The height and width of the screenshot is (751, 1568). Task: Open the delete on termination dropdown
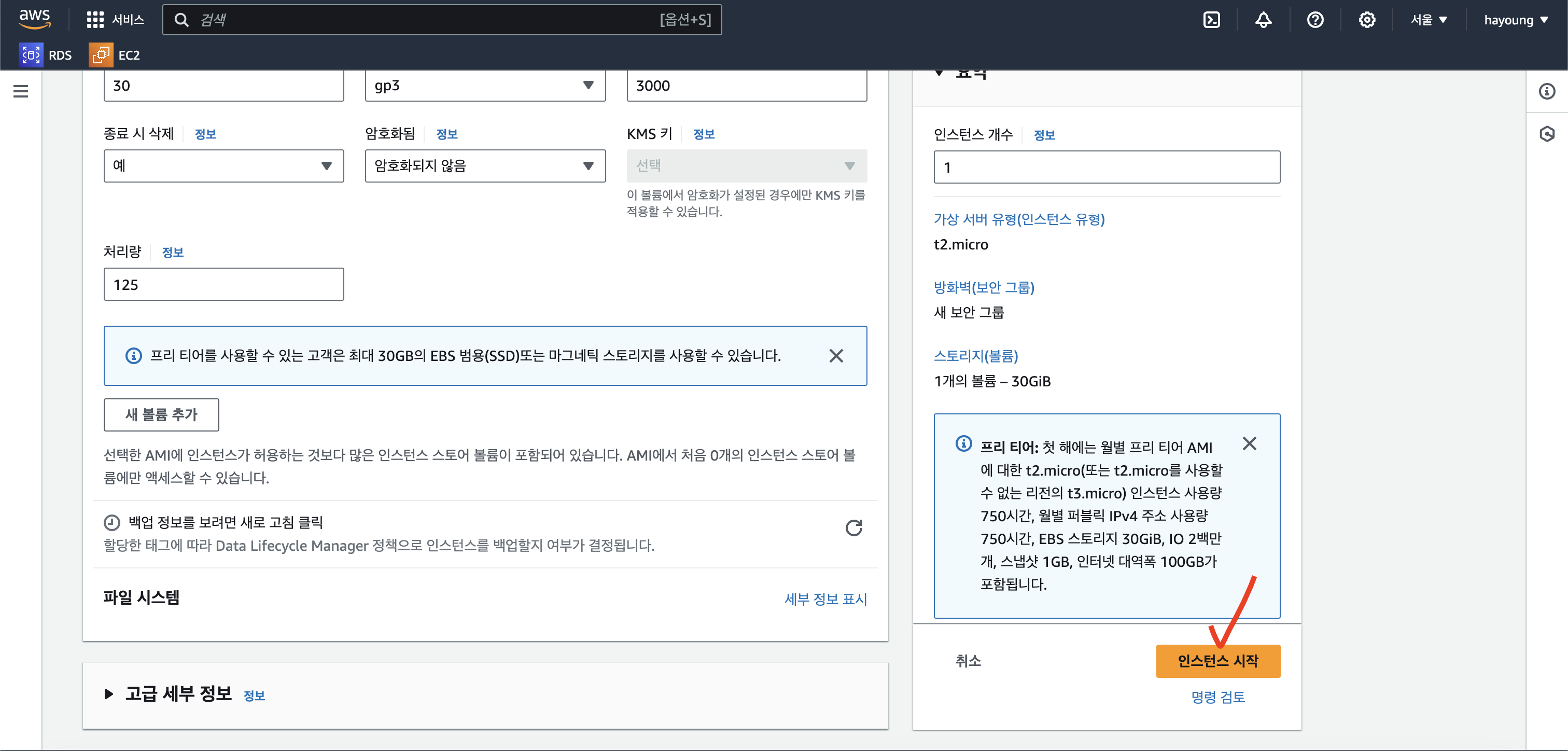(x=223, y=165)
